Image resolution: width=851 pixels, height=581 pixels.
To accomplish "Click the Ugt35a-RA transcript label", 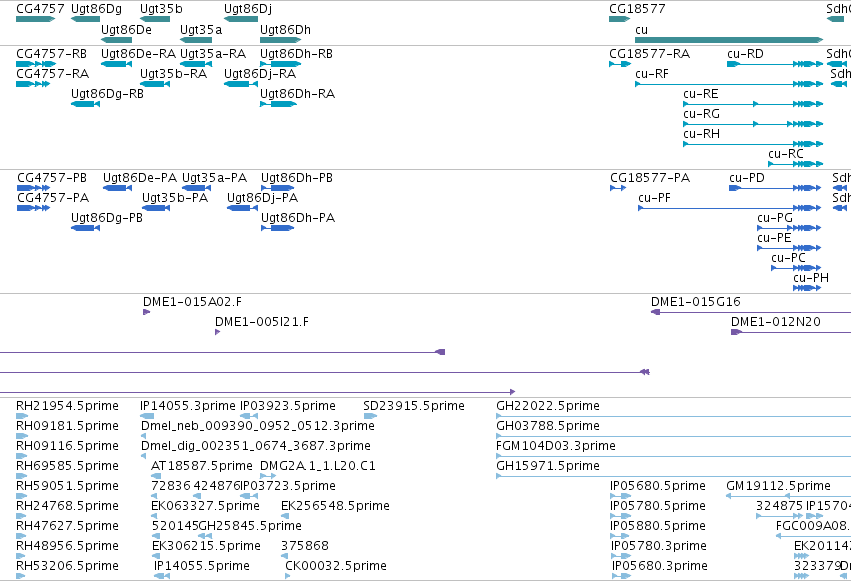I will tap(213, 54).
